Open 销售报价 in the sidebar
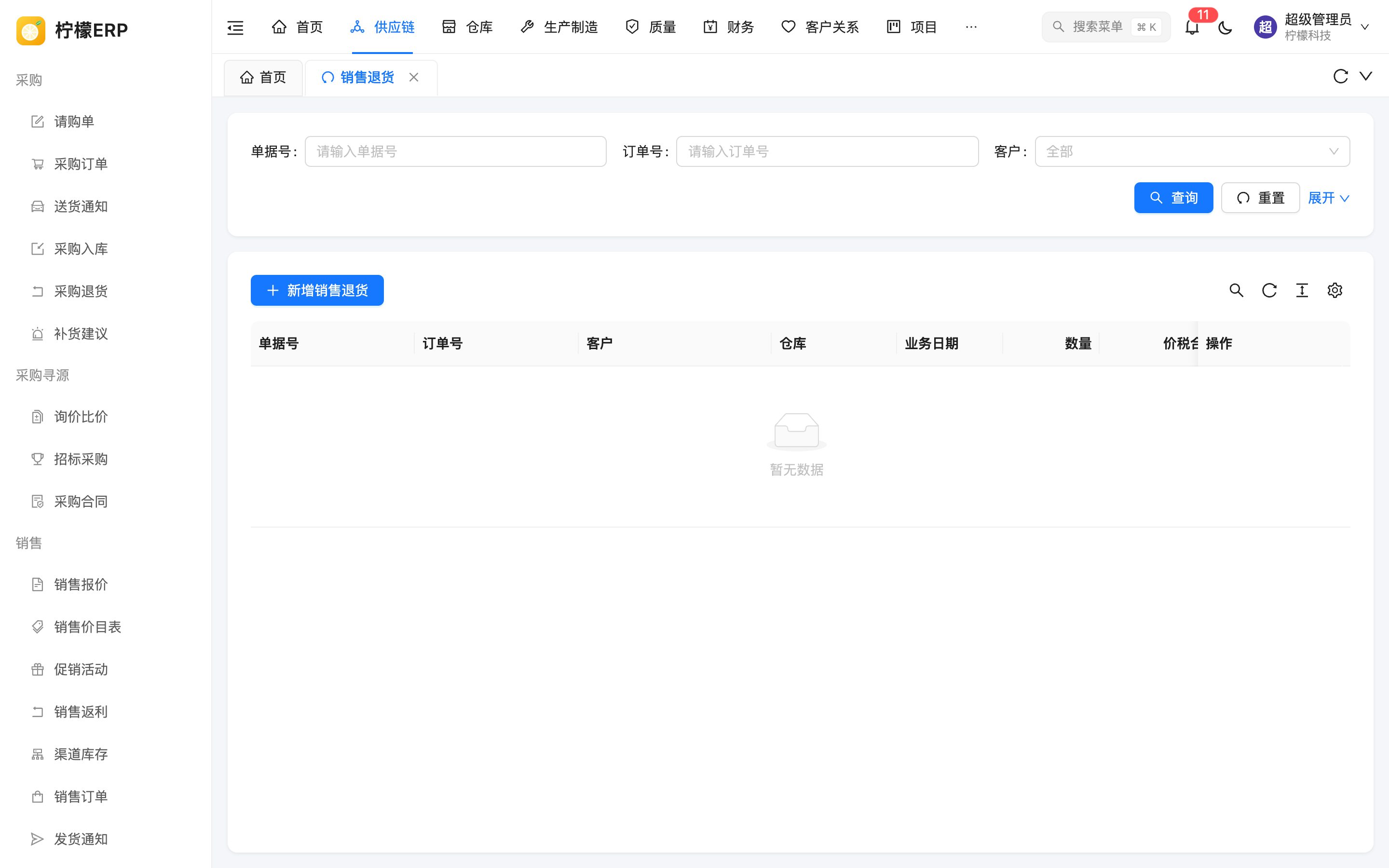Viewport: 1389px width, 868px height. tap(106, 584)
